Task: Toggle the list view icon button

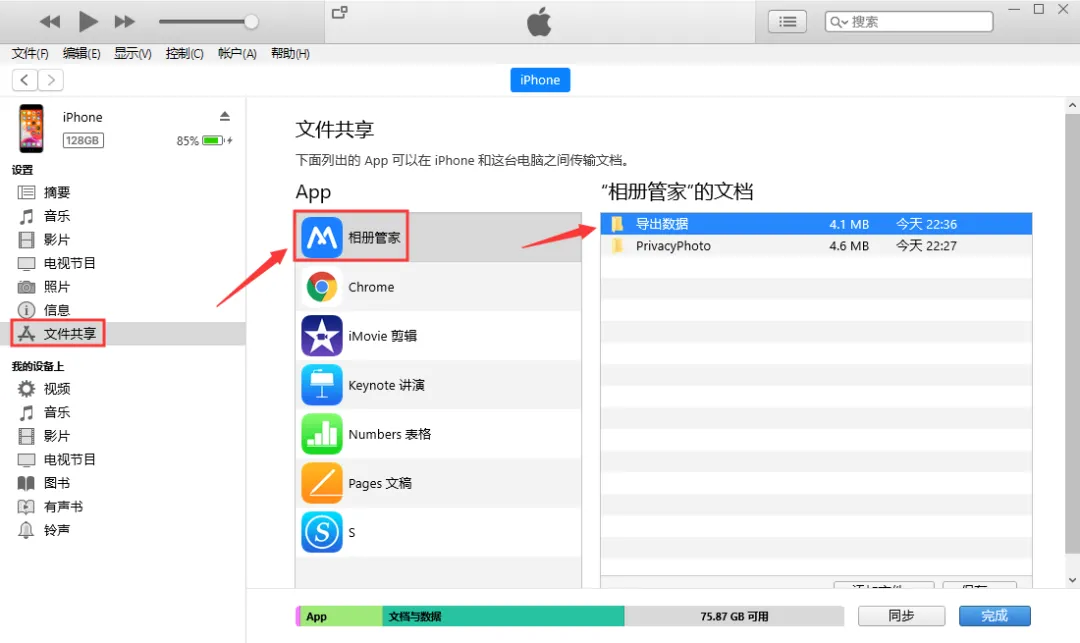Action: pos(787,21)
